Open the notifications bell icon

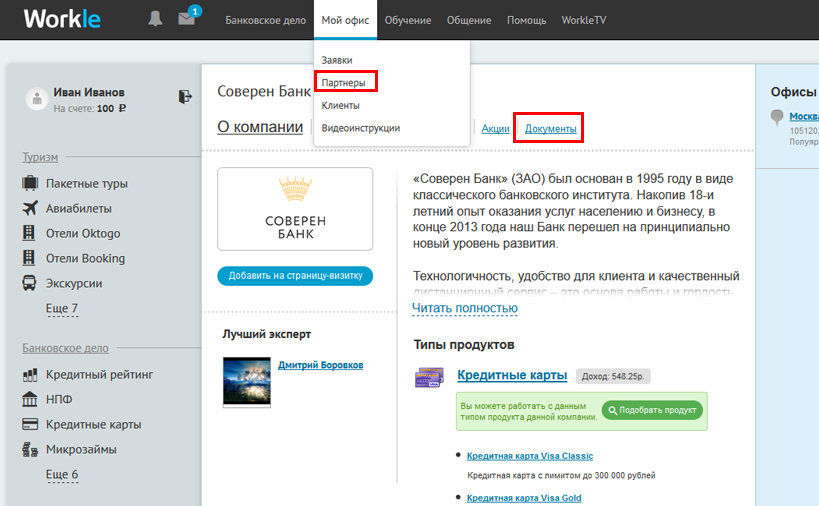[155, 19]
